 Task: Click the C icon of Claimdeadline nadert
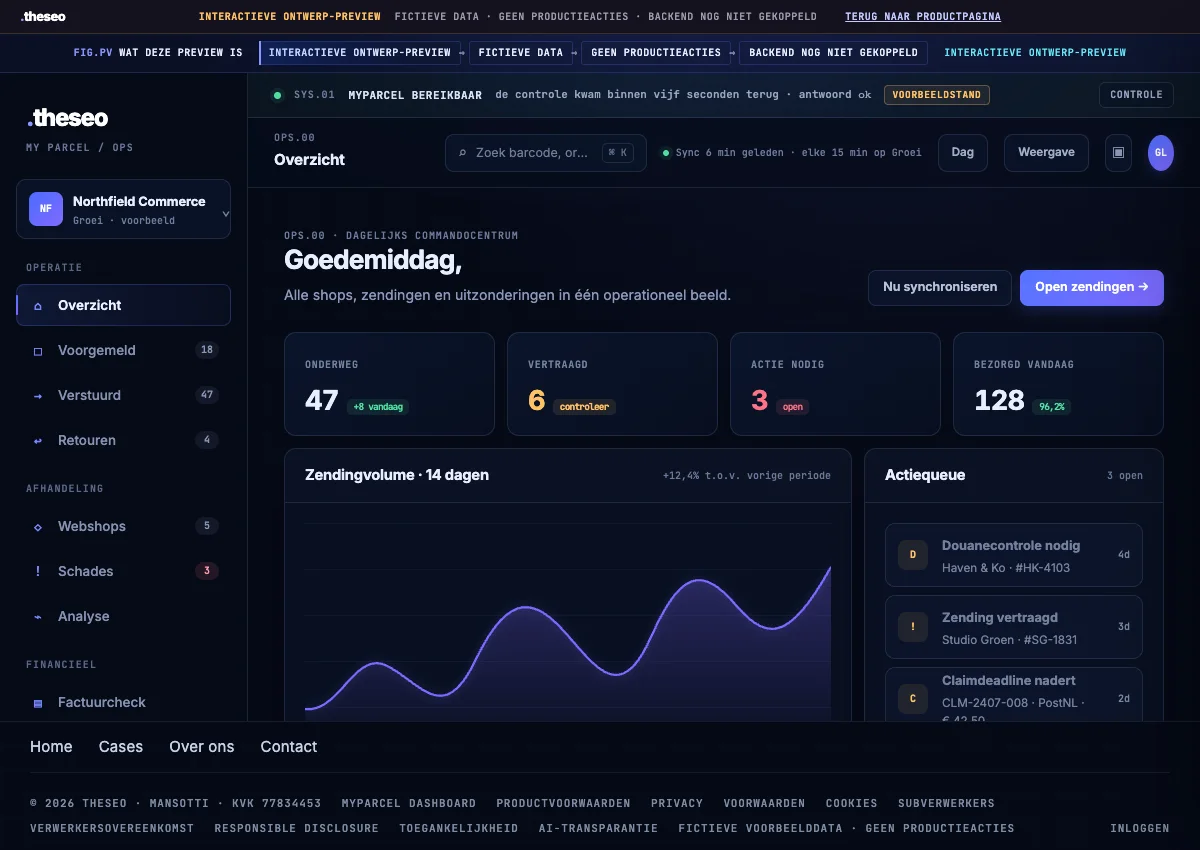pyautogui.click(x=913, y=699)
